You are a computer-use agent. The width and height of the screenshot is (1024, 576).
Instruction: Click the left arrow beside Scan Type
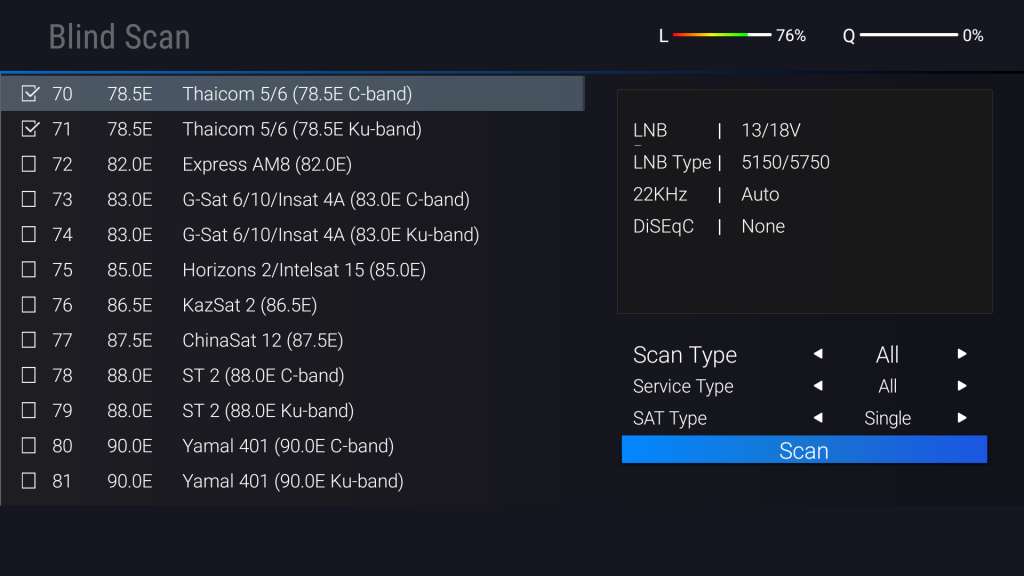click(x=817, y=354)
